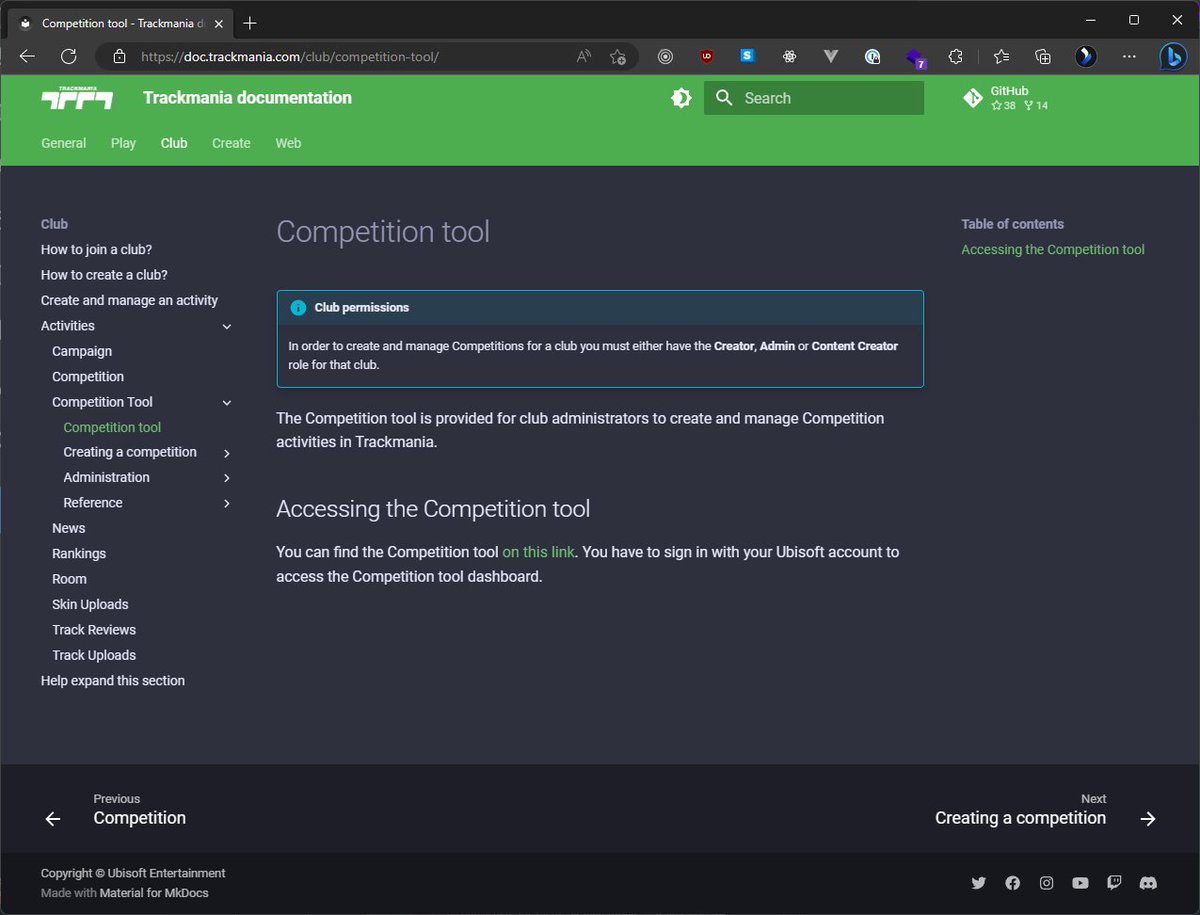
Task: Open the Vue devtools extension
Action: coord(830,57)
